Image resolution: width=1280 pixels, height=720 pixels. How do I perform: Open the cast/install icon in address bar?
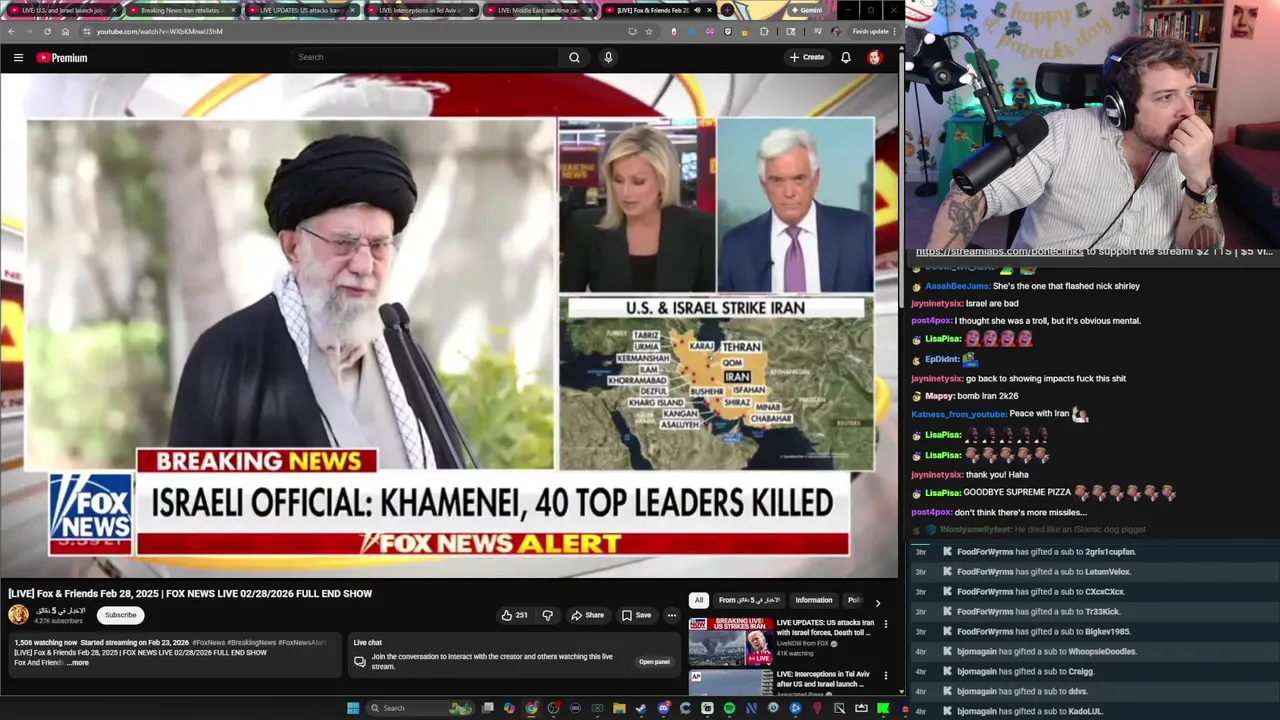click(x=632, y=31)
